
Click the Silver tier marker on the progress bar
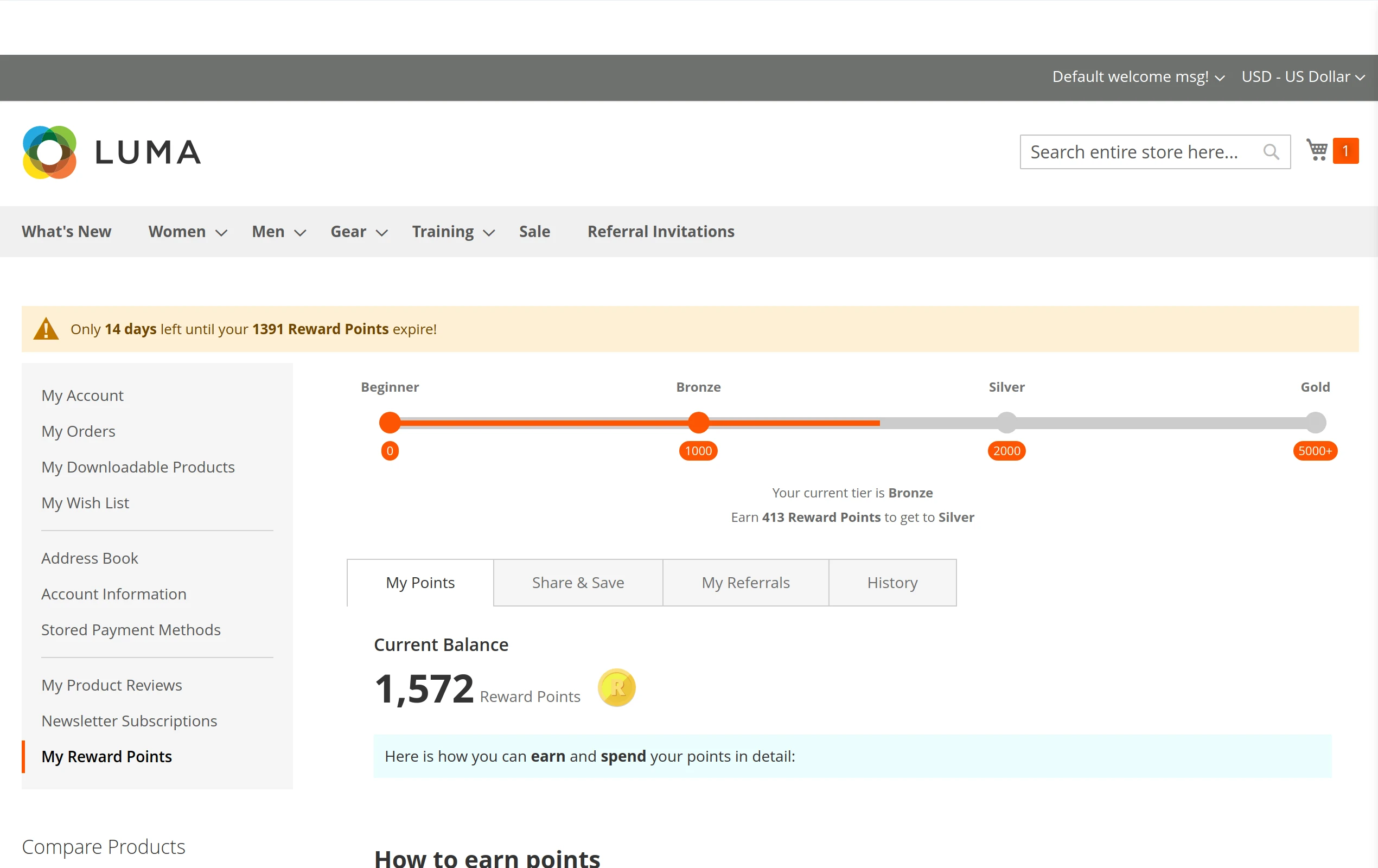(x=1006, y=423)
